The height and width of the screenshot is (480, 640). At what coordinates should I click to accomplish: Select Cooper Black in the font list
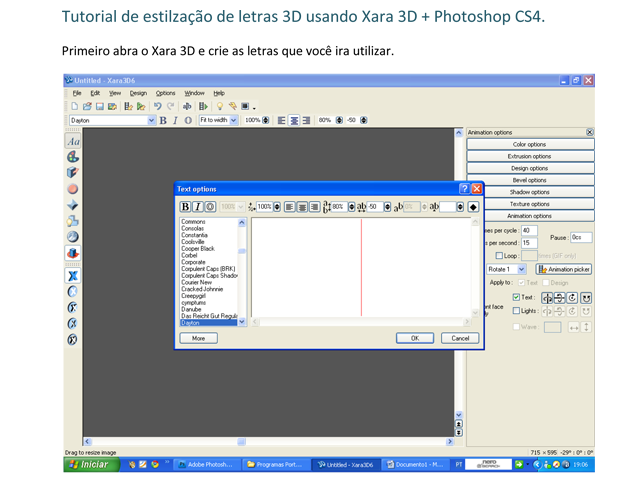coord(198,249)
